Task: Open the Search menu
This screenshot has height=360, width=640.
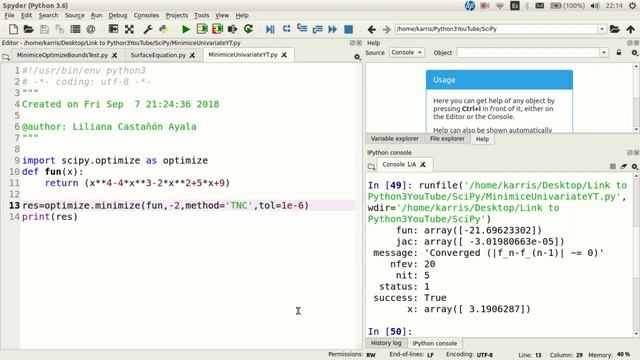Action: click(48, 15)
